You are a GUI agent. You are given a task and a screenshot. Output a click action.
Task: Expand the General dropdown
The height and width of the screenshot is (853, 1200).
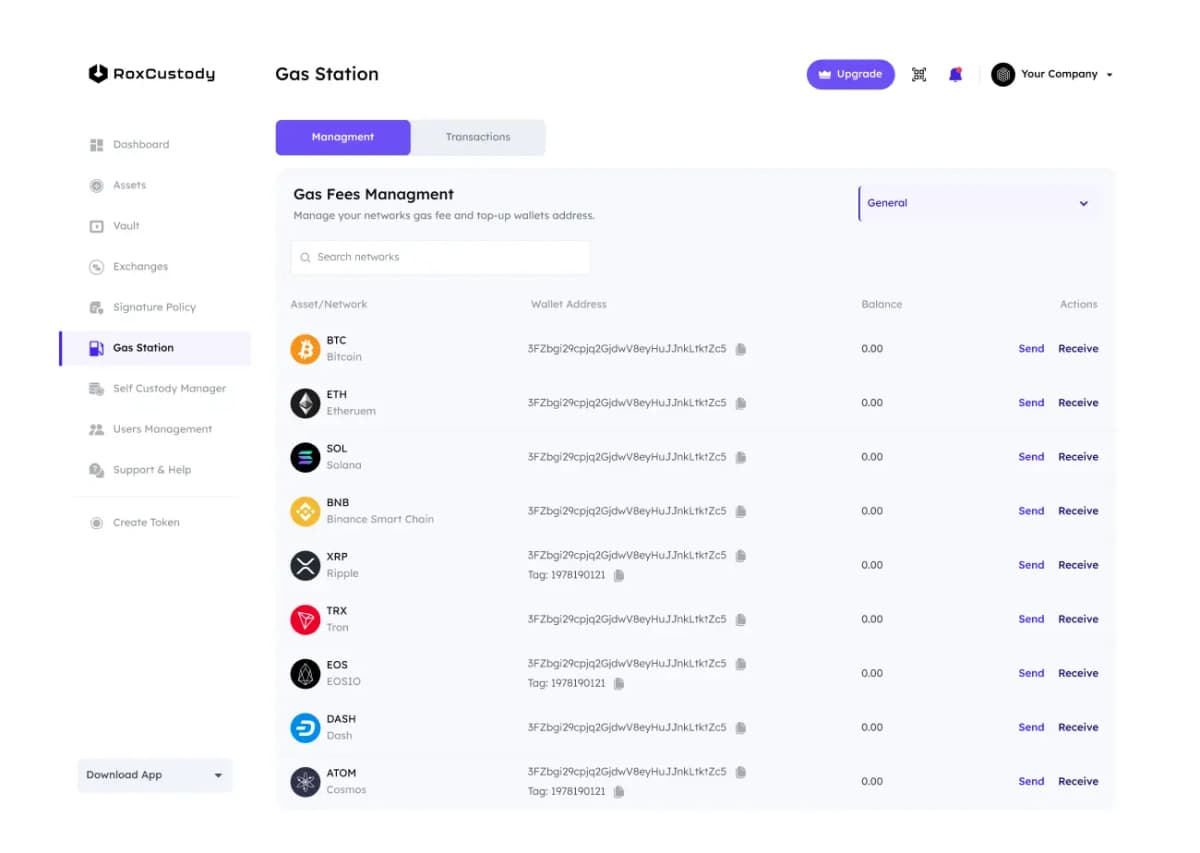point(978,203)
